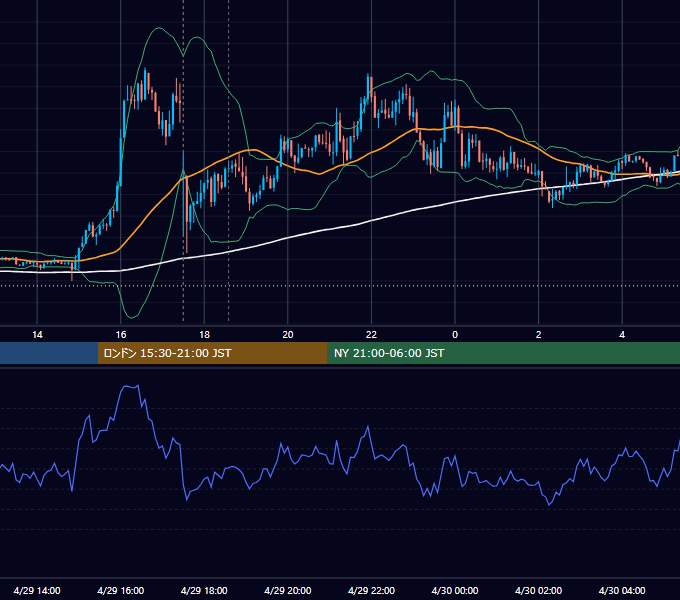This screenshot has height=600, width=680.
Task: Click hour label 20 on upper axis
Action: click(x=288, y=335)
